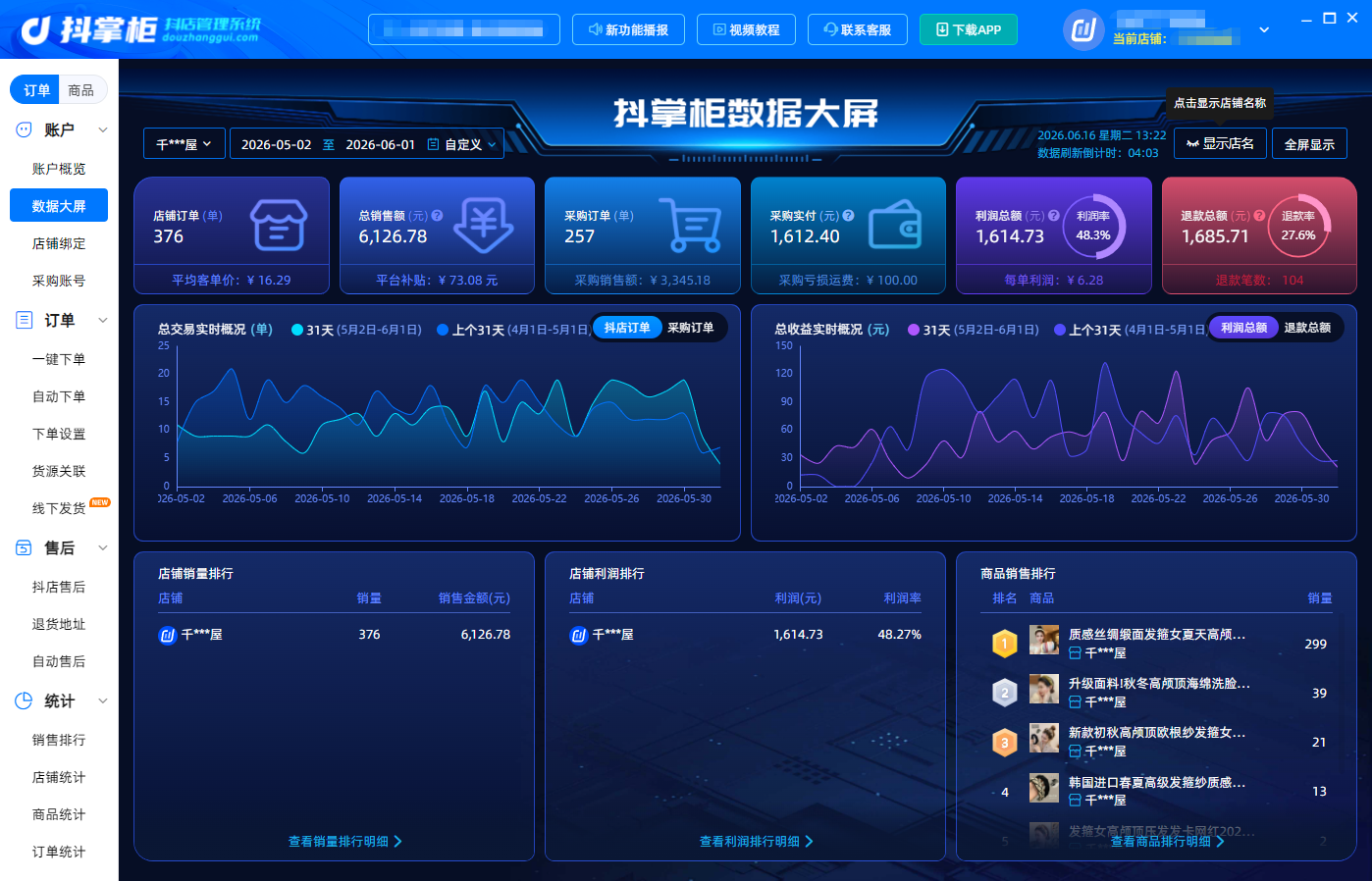This screenshot has width=1372, height=881.
Task: Click the 店铺订单 store icon
Action: tap(279, 226)
